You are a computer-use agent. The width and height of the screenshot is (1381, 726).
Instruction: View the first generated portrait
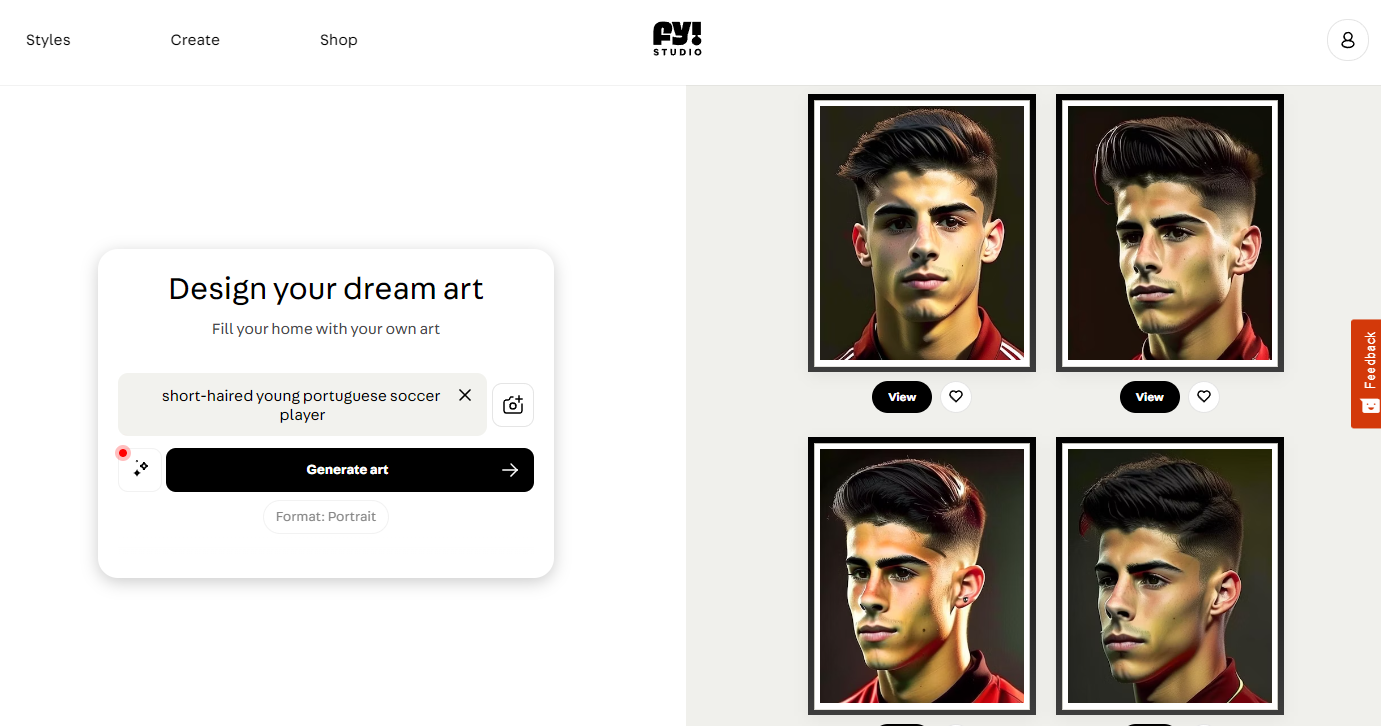[x=902, y=397]
